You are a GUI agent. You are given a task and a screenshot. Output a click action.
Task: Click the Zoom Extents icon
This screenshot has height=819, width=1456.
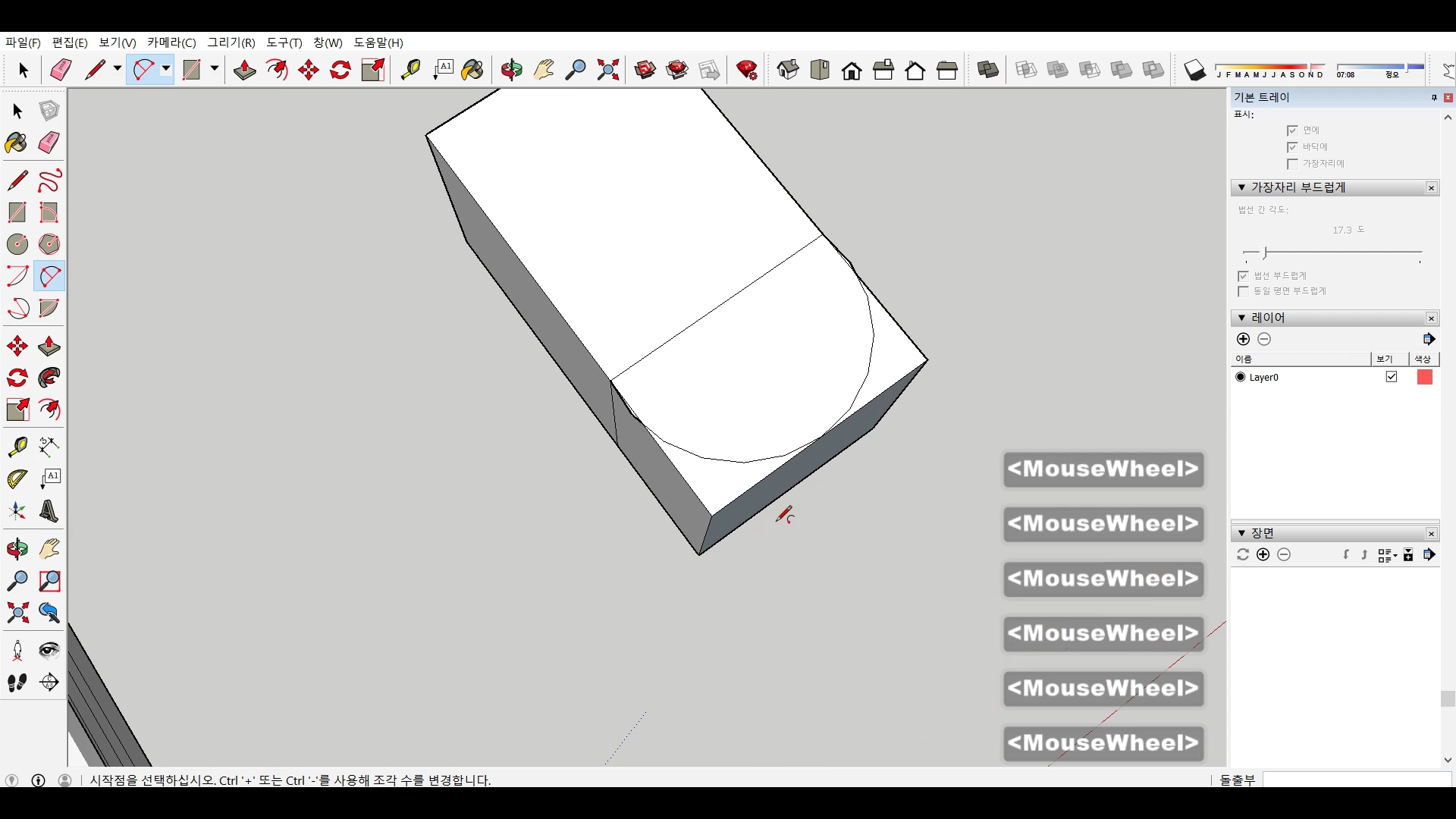point(17,613)
